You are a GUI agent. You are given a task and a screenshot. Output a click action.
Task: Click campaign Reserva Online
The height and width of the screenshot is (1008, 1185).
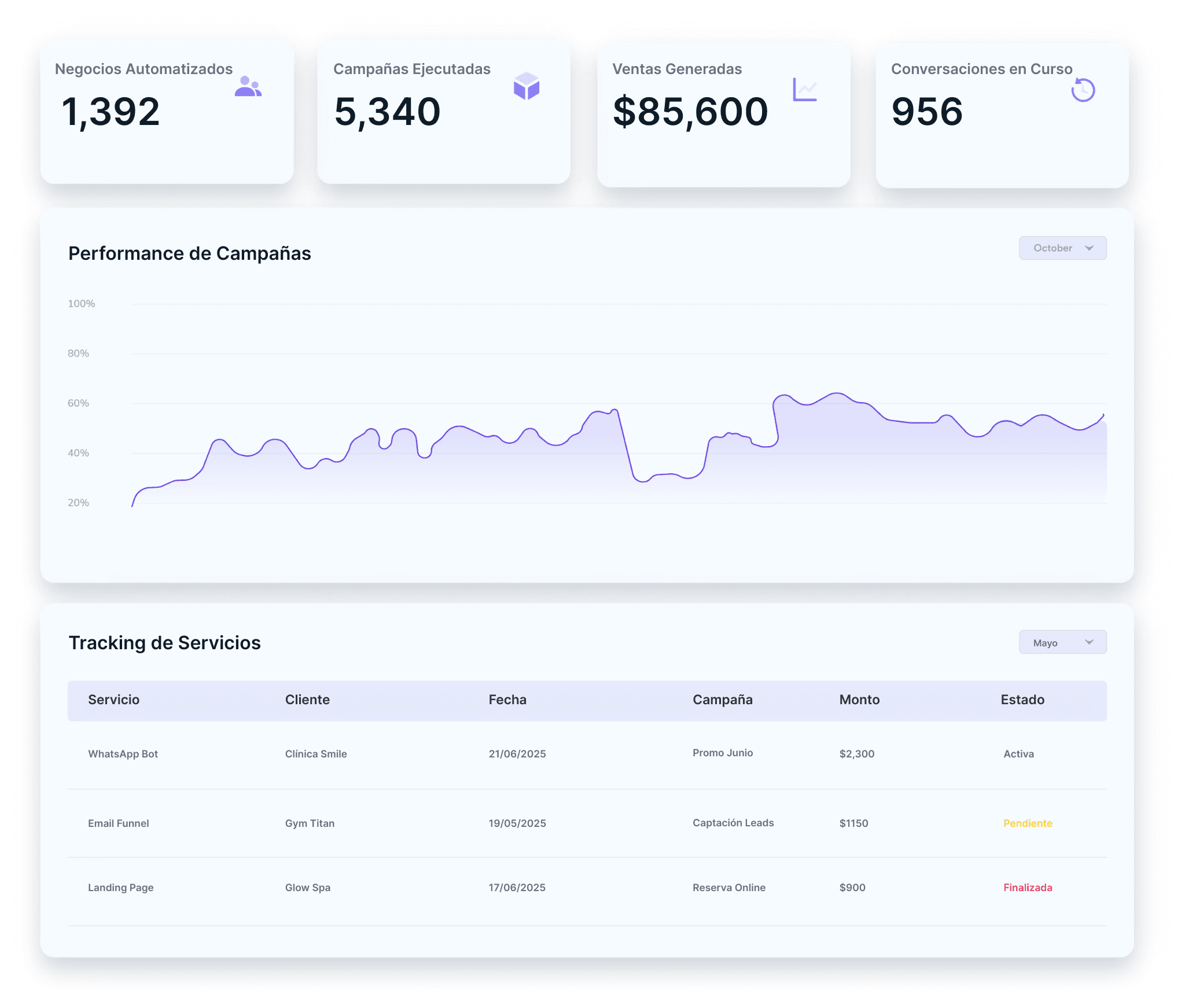pos(729,888)
